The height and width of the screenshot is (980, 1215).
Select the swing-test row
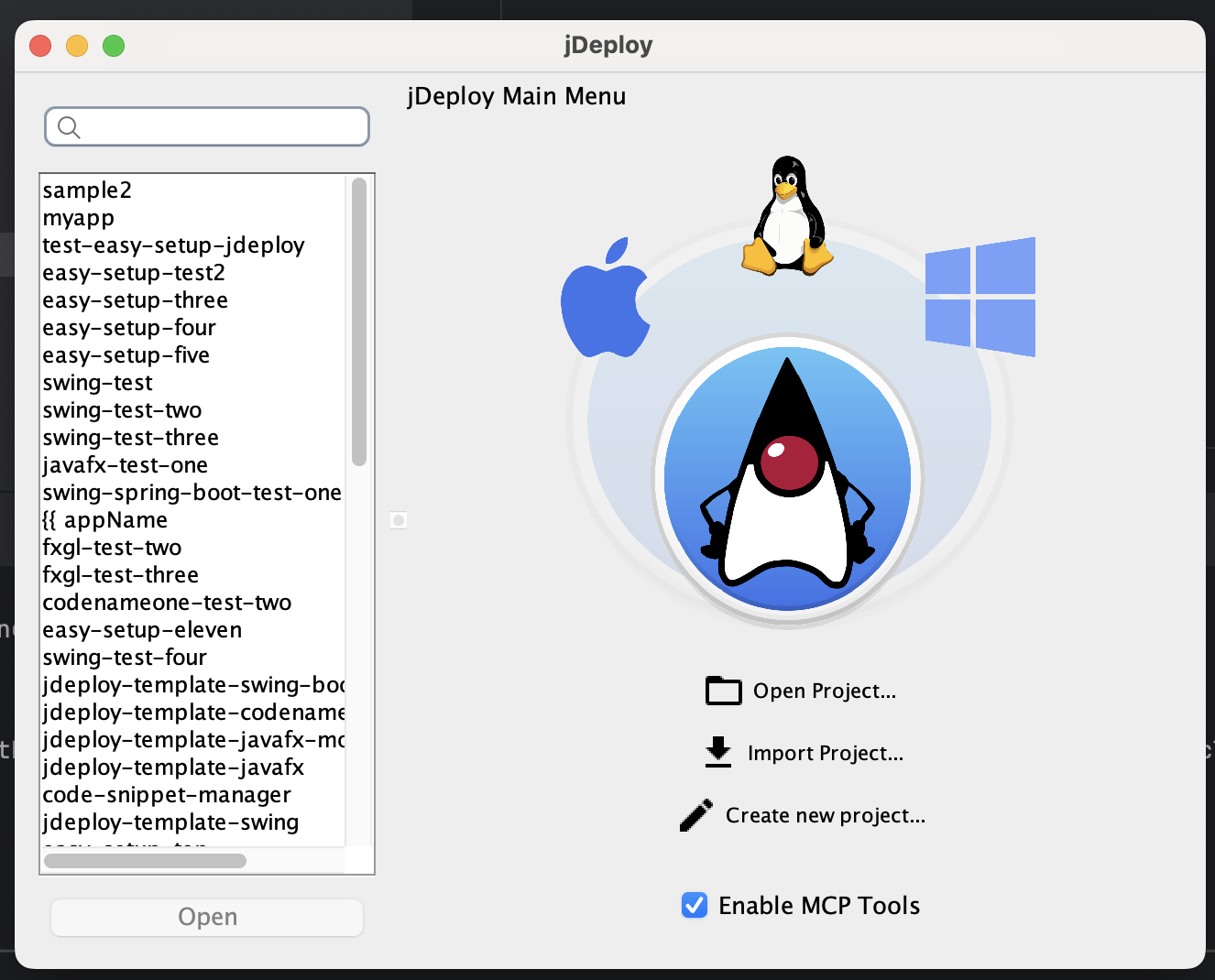coord(193,383)
